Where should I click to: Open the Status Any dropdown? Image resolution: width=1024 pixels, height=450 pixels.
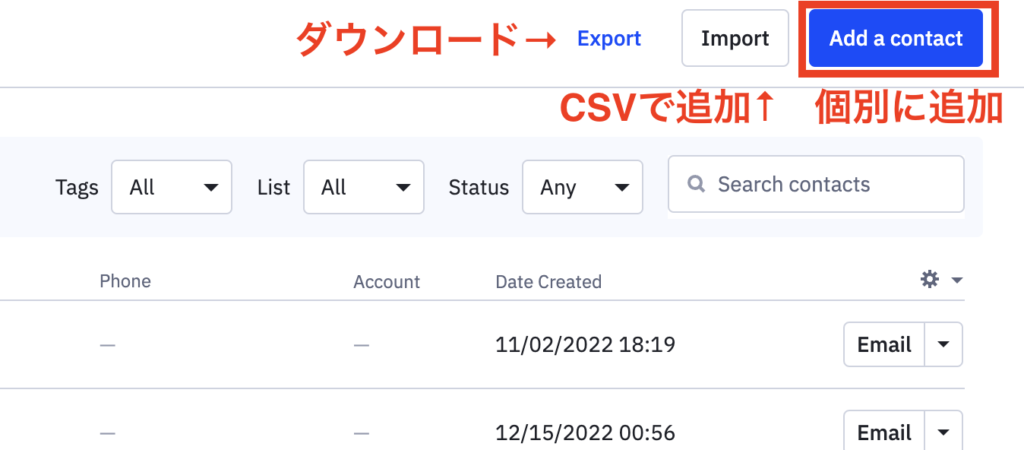point(583,187)
